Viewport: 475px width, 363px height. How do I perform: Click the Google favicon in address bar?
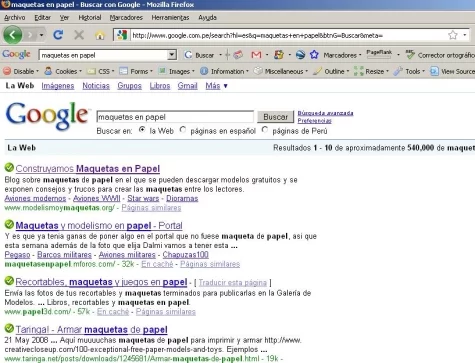click(122, 35)
